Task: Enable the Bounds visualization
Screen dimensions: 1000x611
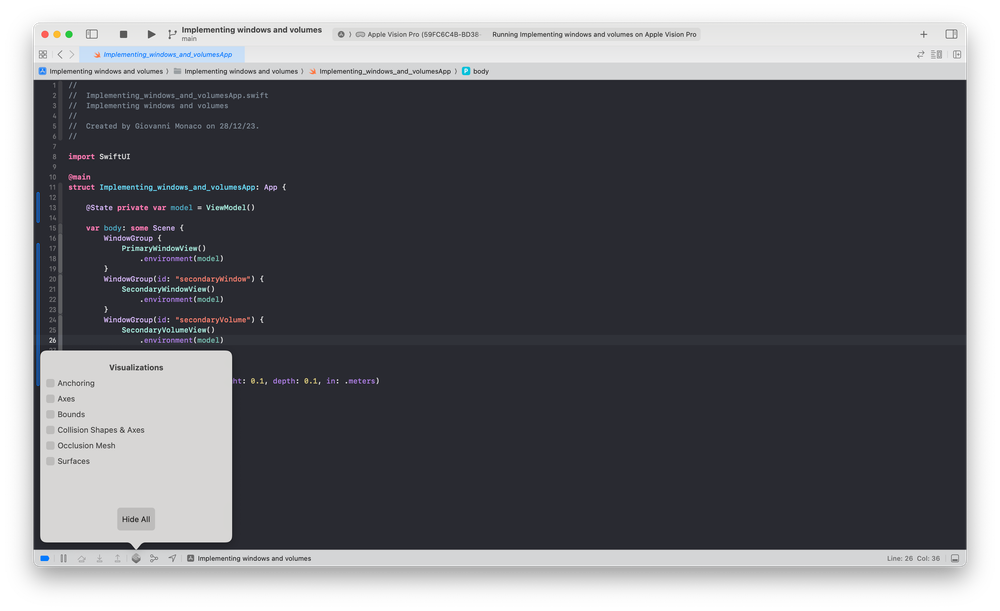Action: 50,414
